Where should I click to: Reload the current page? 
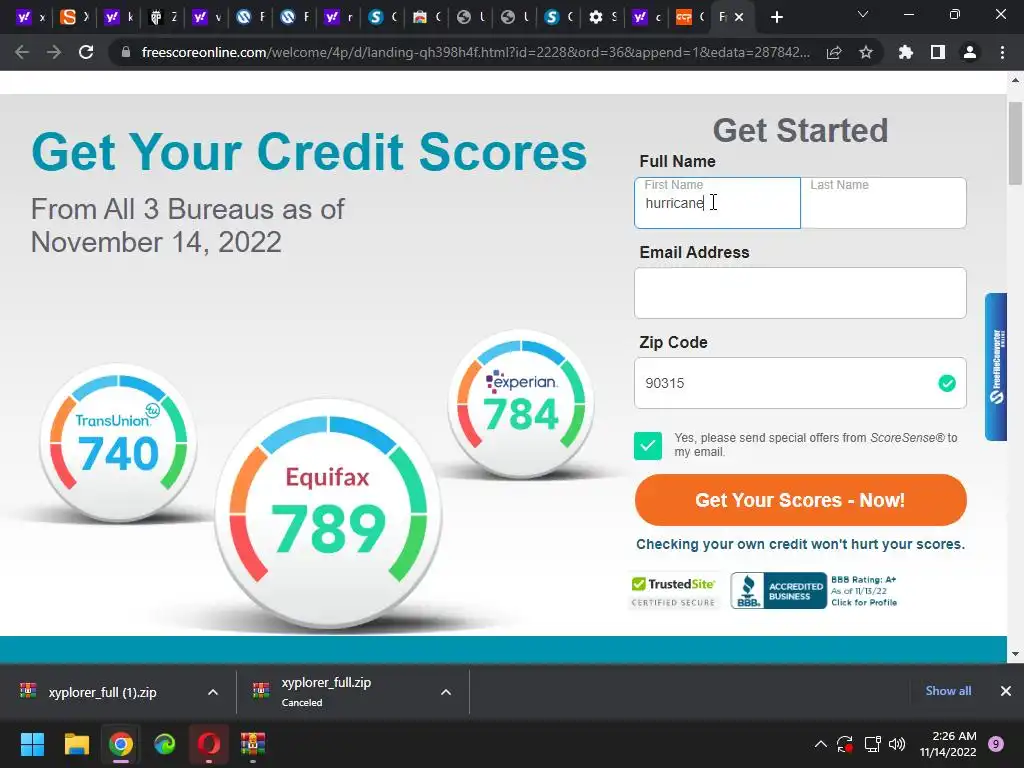tap(86, 52)
